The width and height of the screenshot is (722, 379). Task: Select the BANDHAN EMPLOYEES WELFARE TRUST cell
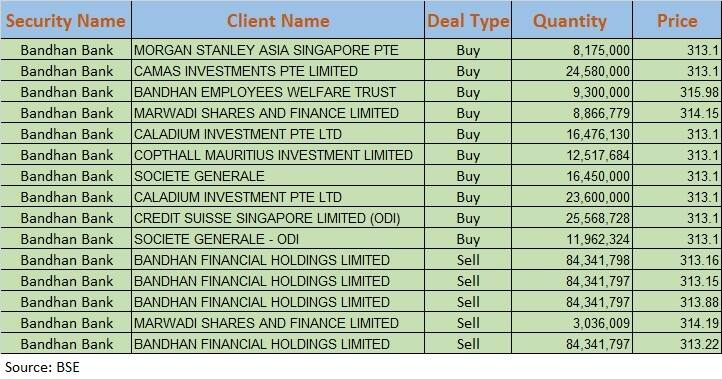(x=278, y=92)
